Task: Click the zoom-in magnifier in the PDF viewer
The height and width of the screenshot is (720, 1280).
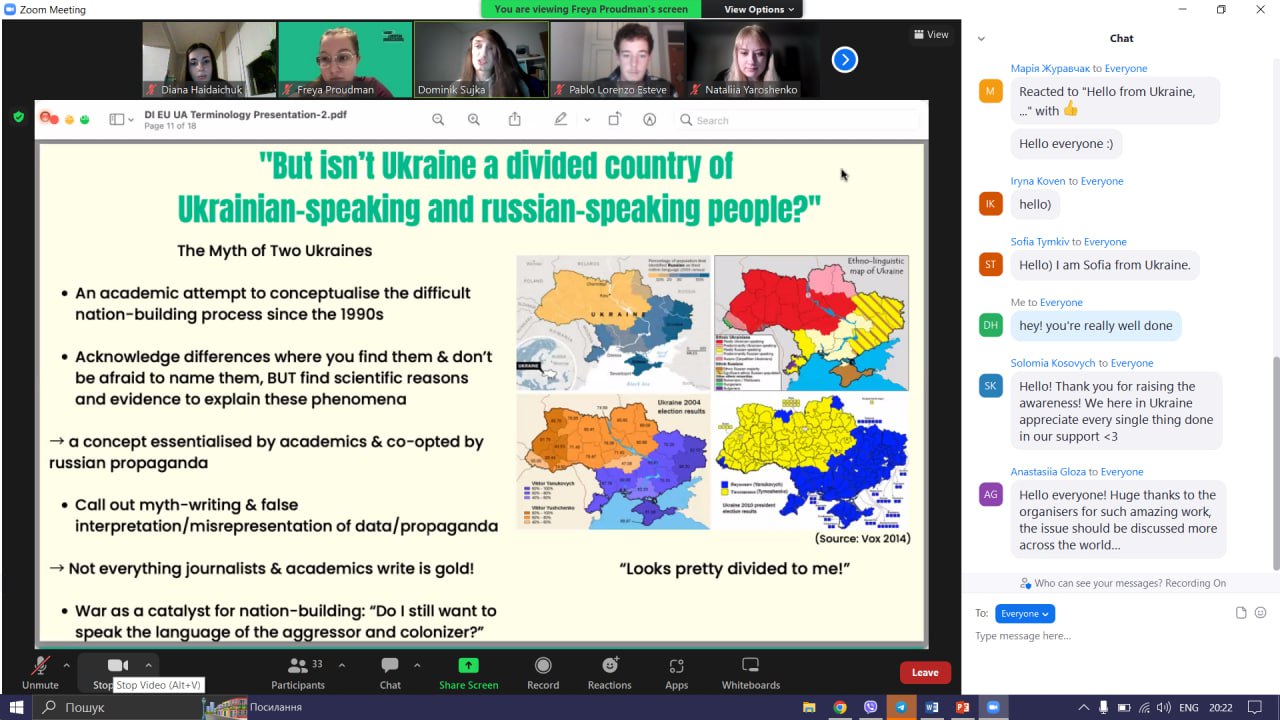Action: click(x=473, y=119)
